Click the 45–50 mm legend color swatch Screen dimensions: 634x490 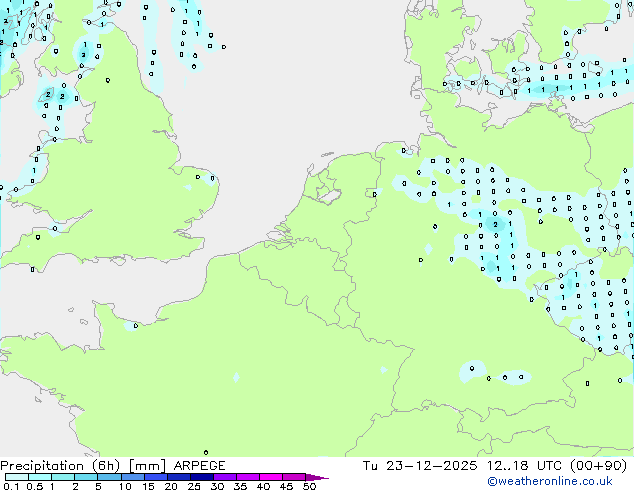coord(294,477)
